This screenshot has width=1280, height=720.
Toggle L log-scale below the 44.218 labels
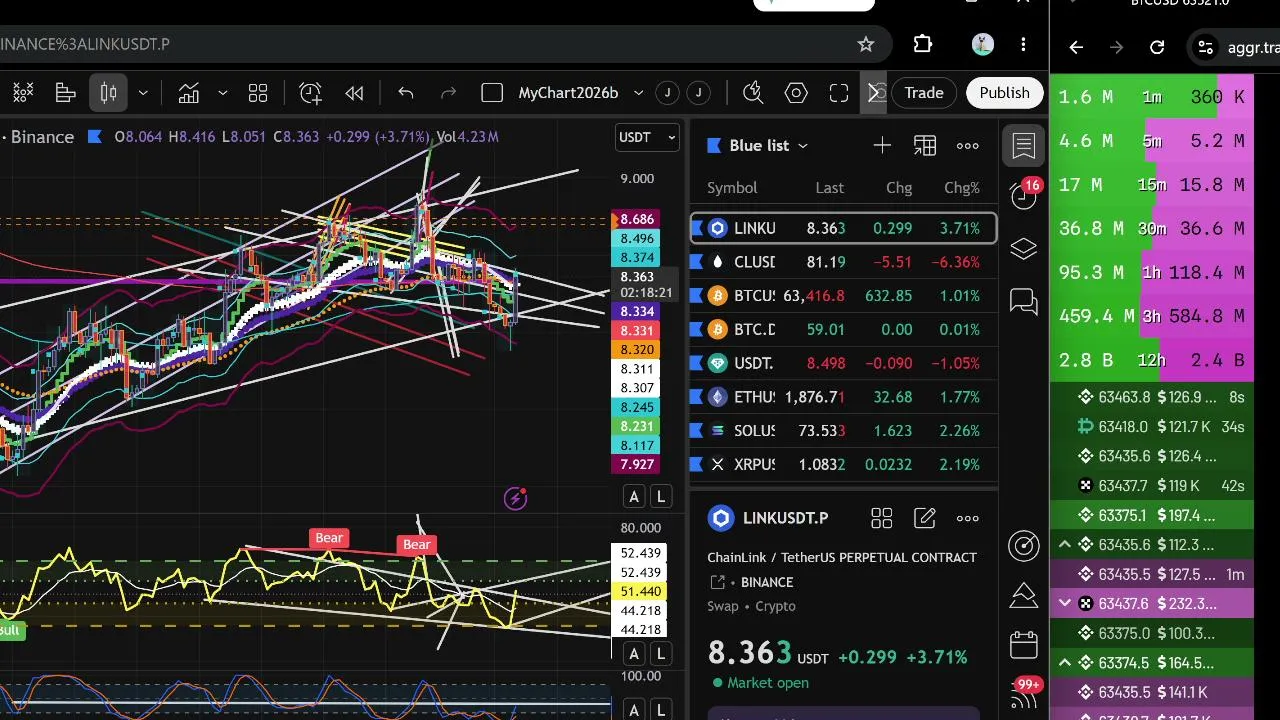(x=661, y=654)
